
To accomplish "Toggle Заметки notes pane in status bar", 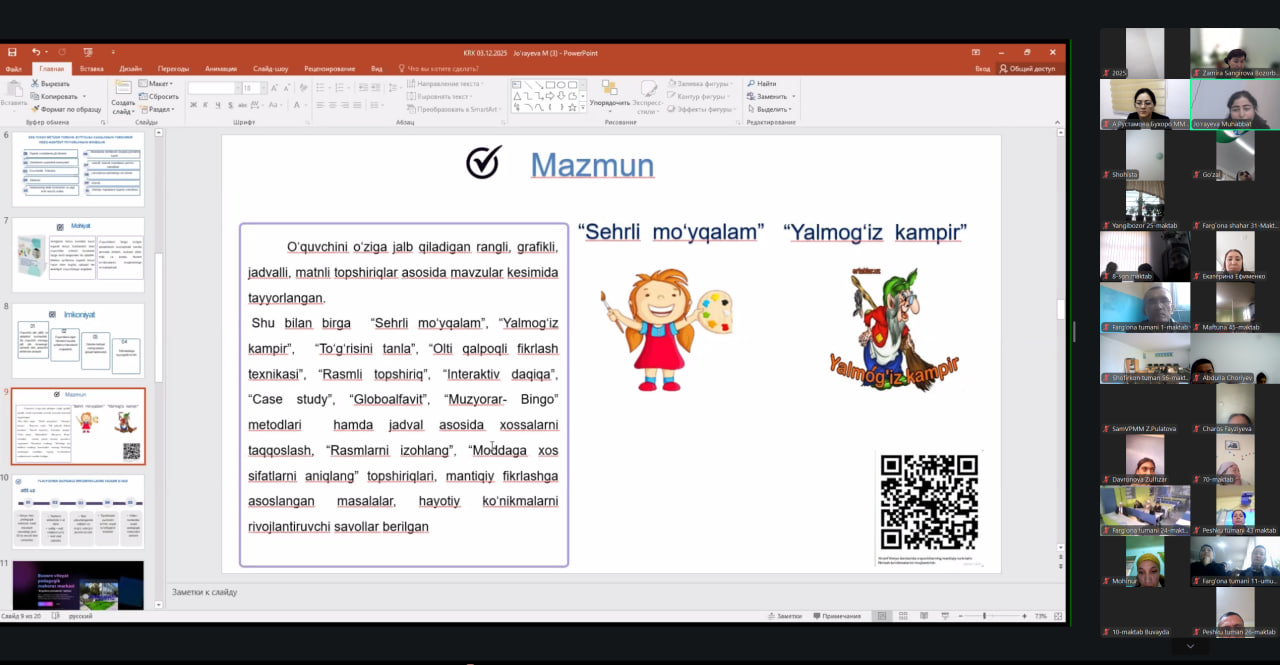I will pyautogui.click(x=784, y=616).
